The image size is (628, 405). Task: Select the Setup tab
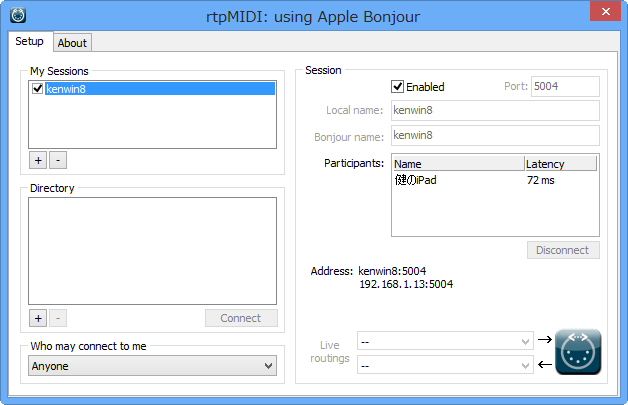click(x=30, y=41)
